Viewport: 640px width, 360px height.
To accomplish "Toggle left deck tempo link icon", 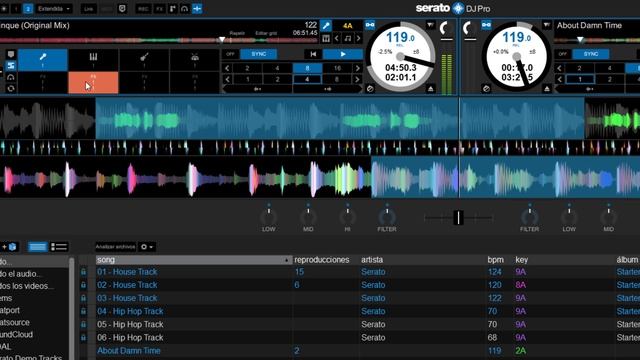I will (x=370, y=25).
